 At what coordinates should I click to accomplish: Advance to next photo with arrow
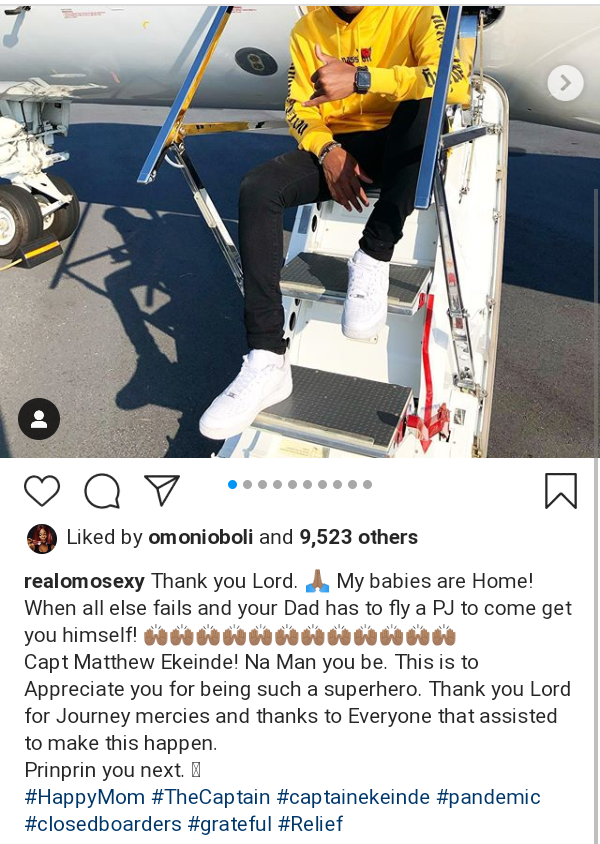tap(565, 83)
